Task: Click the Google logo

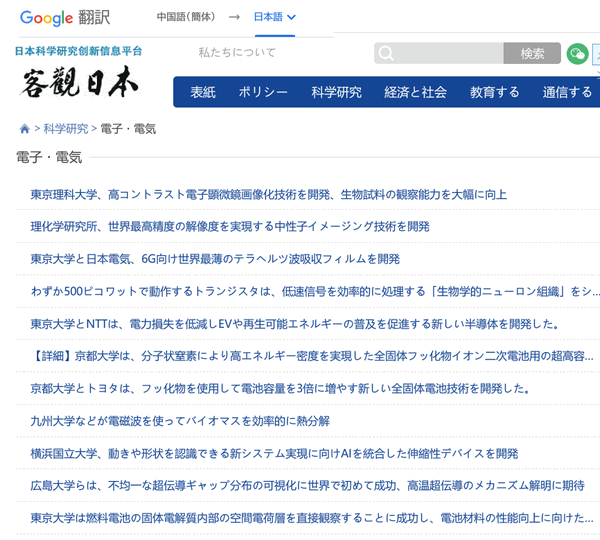Action: click(46, 17)
